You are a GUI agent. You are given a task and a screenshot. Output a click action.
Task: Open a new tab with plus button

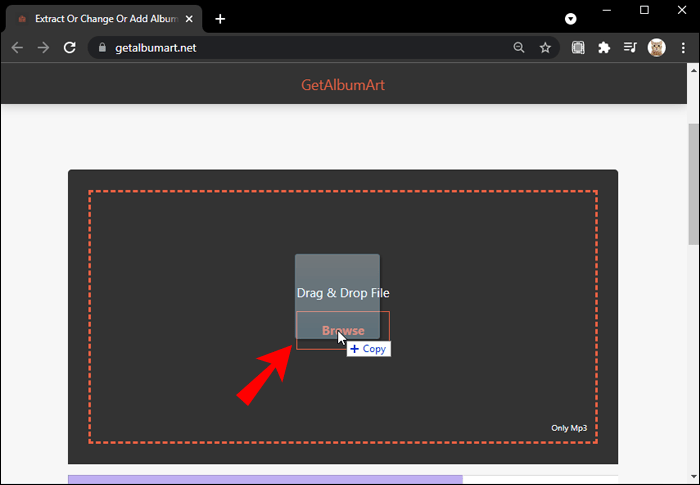point(220,19)
